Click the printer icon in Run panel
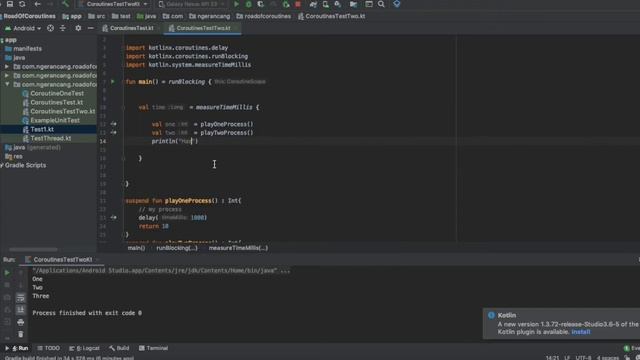Screen dimensions: 640x360 [20, 322]
